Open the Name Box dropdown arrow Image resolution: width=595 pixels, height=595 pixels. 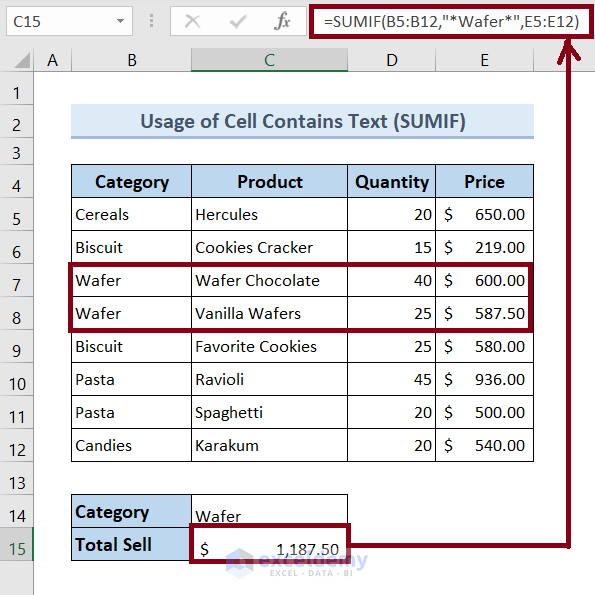(x=120, y=21)
